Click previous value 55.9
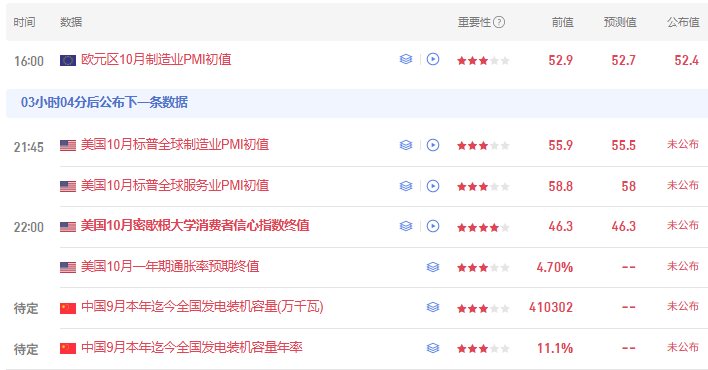 coord(561,145)
